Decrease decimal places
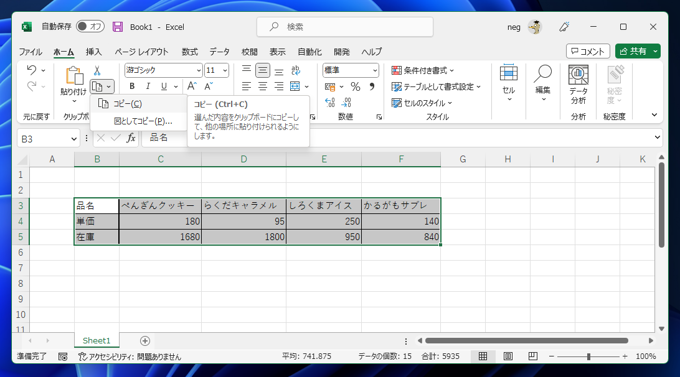This screenshot has width=680, height=377. click(347, 103)
